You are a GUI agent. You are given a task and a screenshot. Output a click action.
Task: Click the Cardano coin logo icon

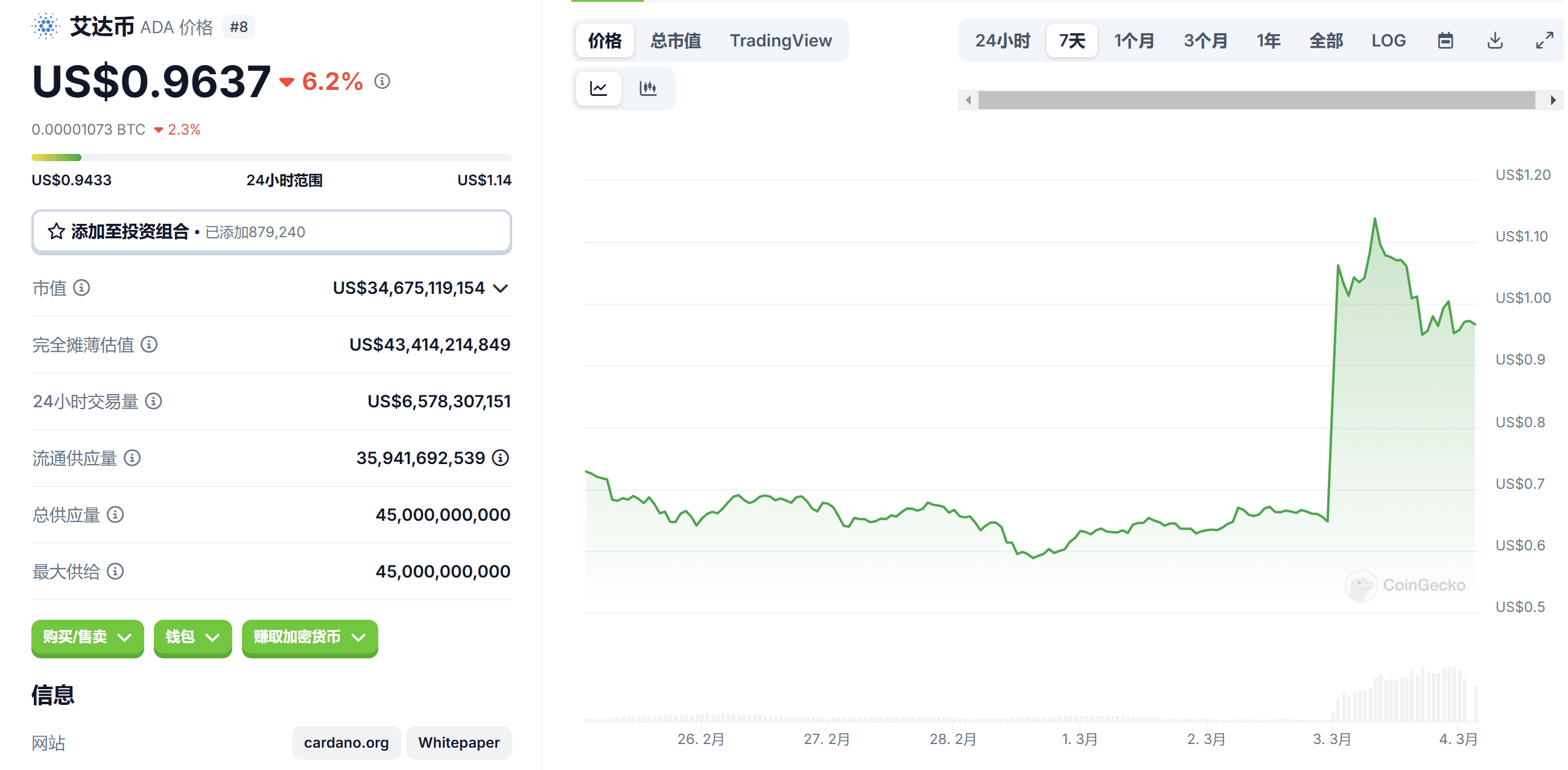[x=46, y=27]
